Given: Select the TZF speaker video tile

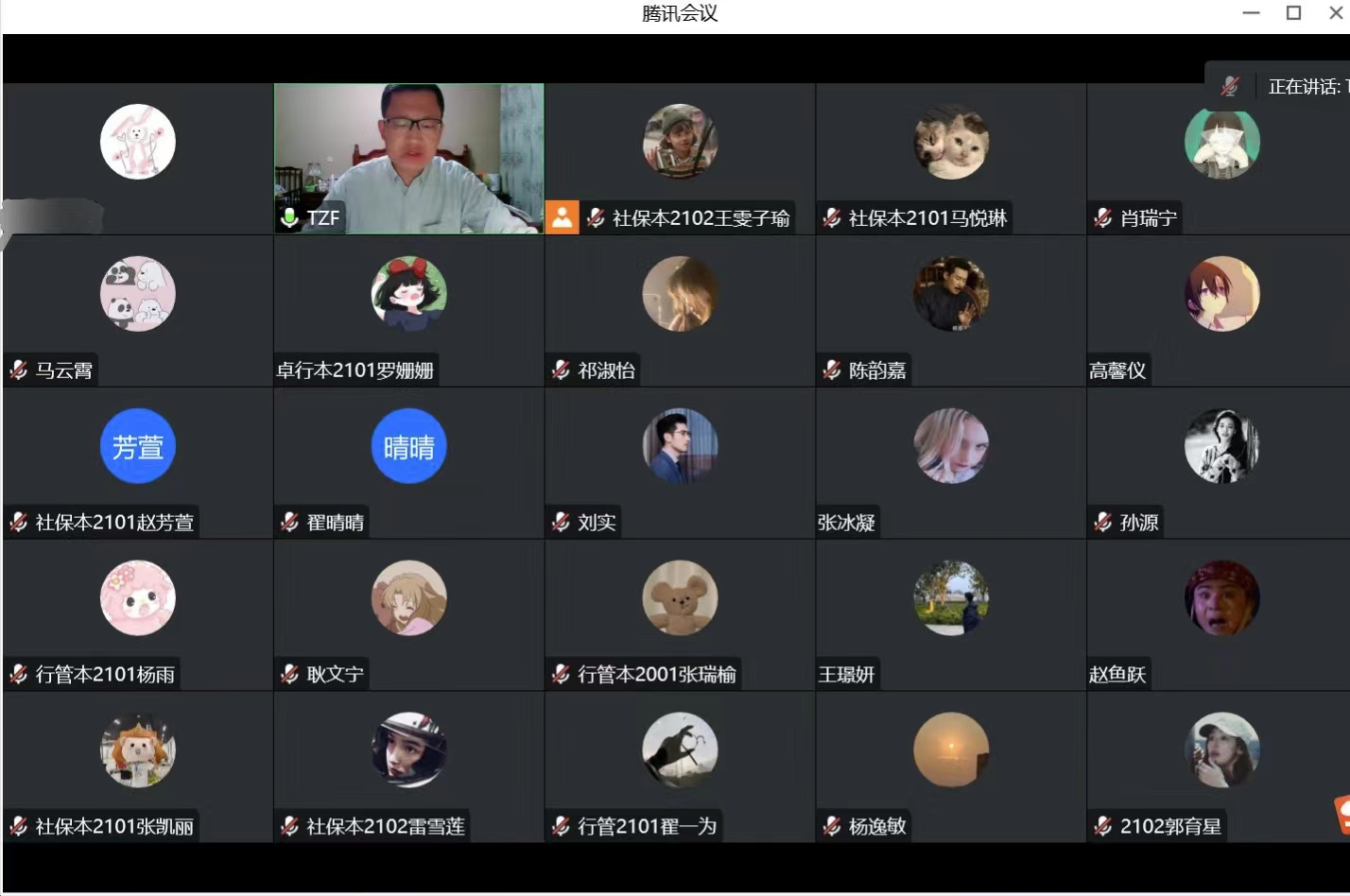Looking at the screenshot, I should point(408,151).
